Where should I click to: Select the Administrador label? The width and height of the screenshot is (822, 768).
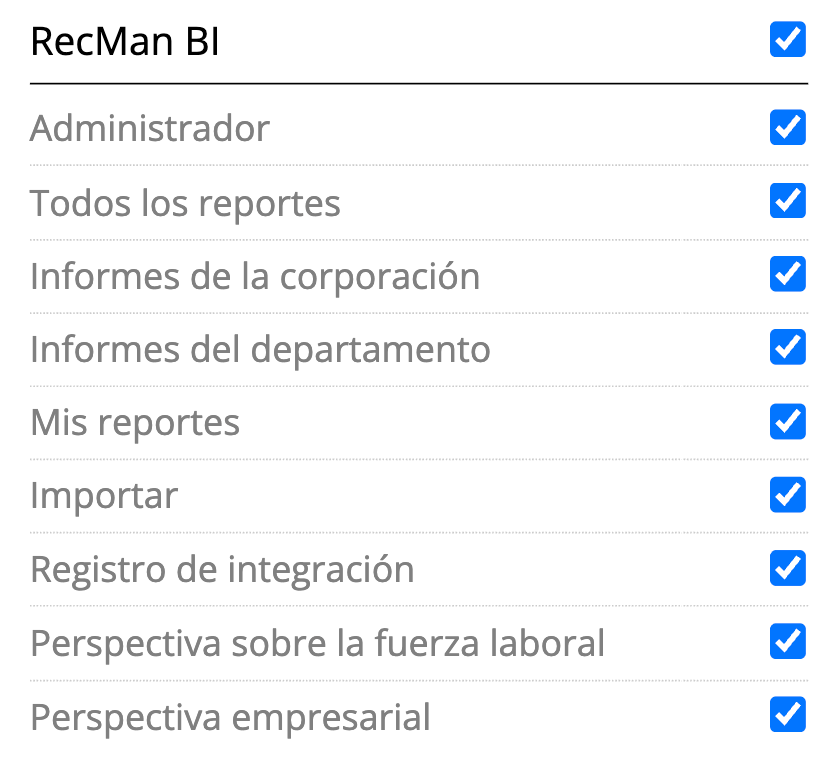tap(150, 129)
